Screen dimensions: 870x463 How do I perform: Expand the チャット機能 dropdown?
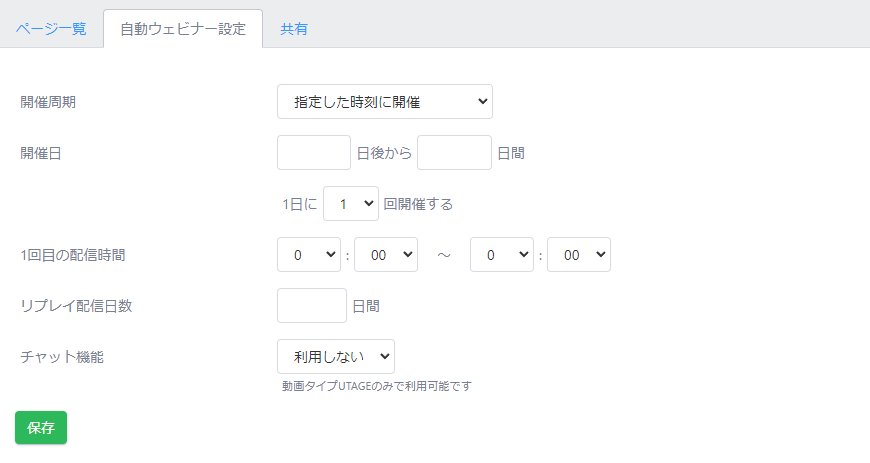click(336, 357)
